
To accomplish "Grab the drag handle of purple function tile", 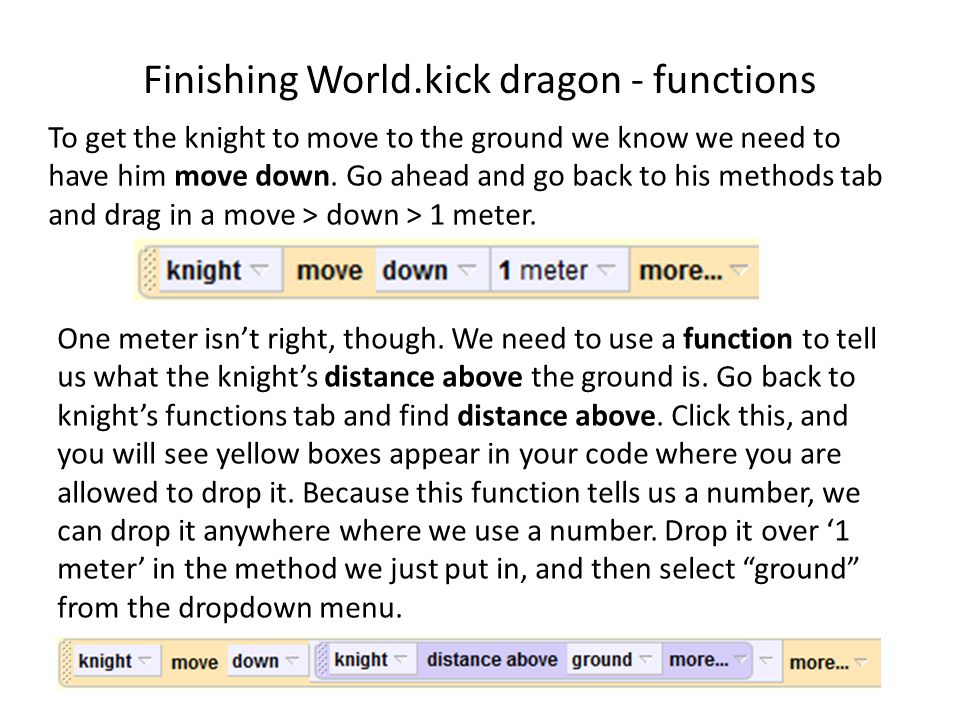I will coord(323,660).
